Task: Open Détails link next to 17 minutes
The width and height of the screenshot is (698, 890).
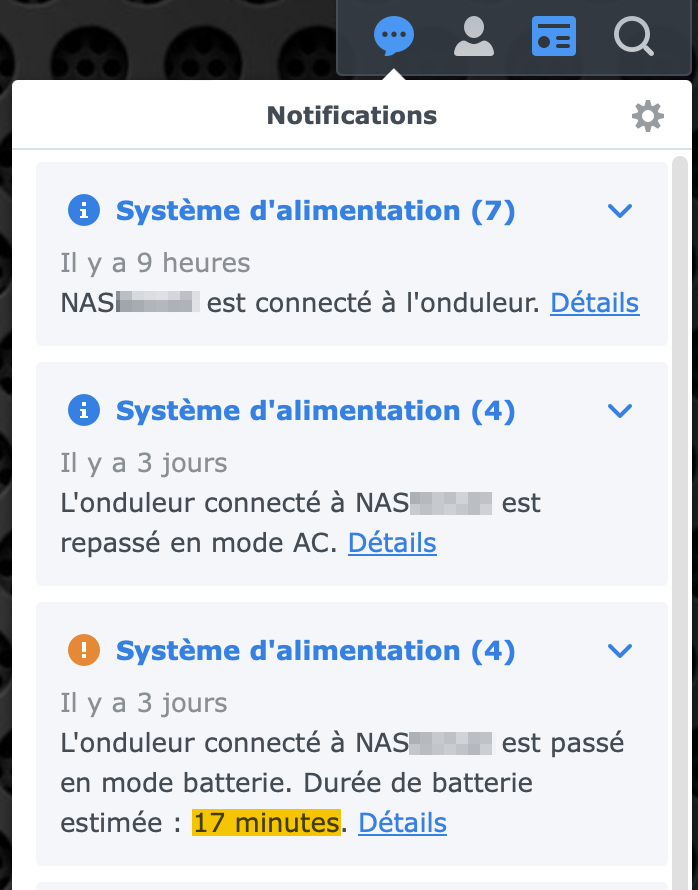Action: (402, 823)
